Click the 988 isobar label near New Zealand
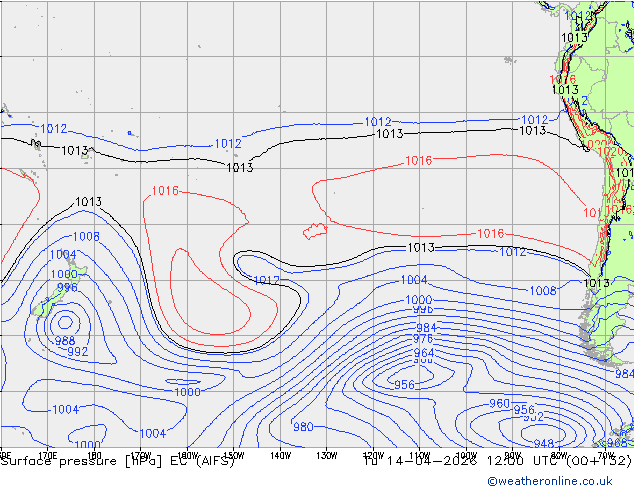The height and width of the screenshot is (490, 634). point(65,341)
